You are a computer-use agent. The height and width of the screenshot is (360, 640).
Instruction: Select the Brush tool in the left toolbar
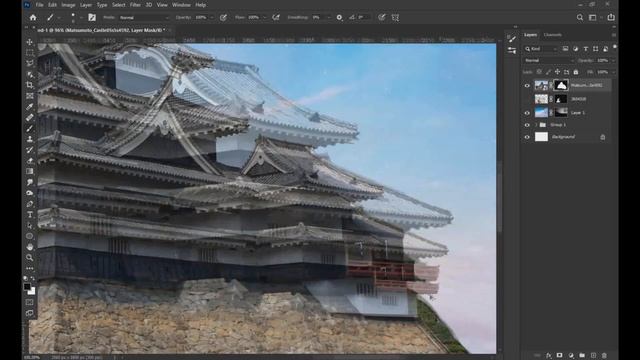[x=30, y=128]
